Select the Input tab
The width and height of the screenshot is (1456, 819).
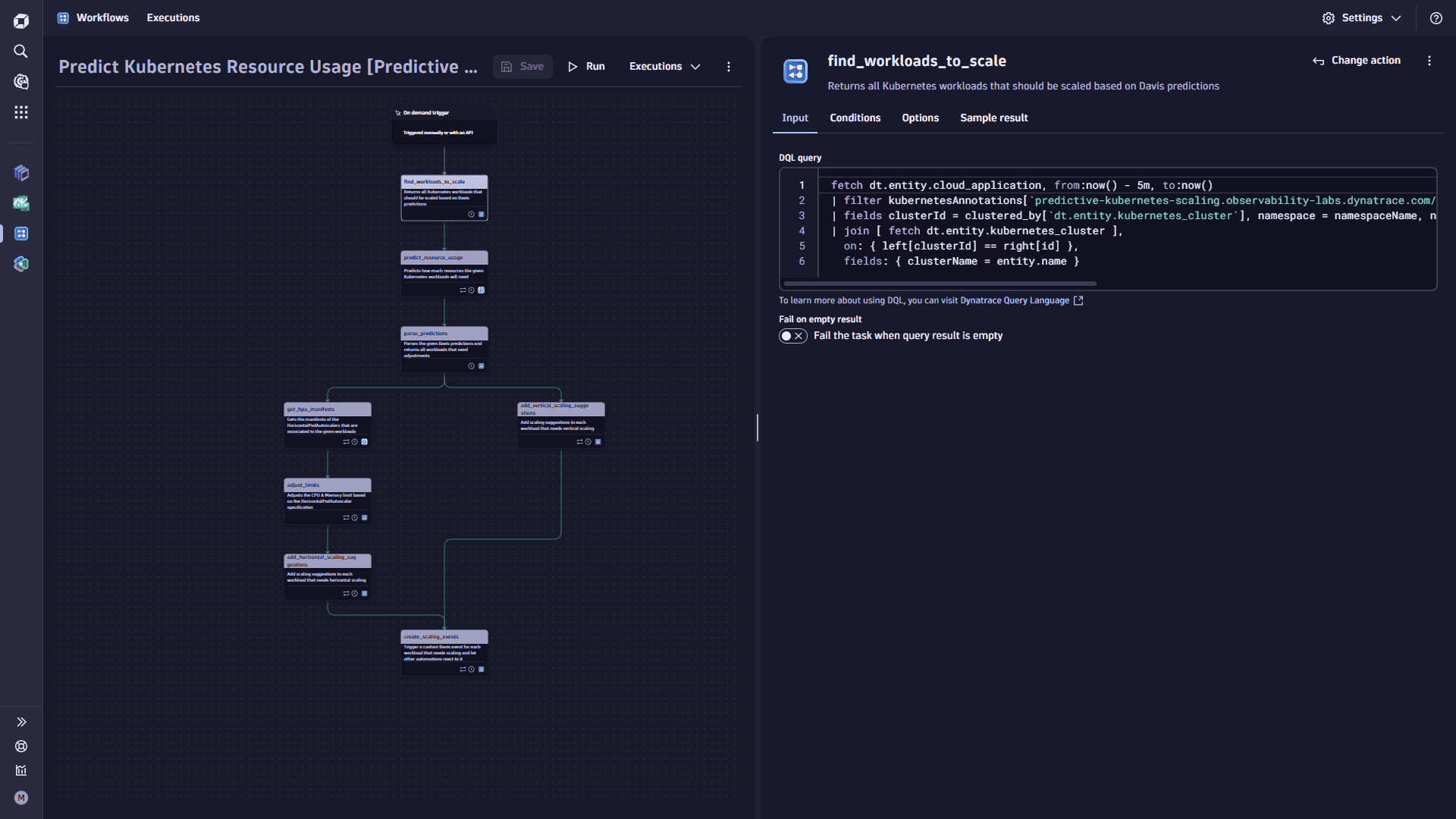(795, 118)
